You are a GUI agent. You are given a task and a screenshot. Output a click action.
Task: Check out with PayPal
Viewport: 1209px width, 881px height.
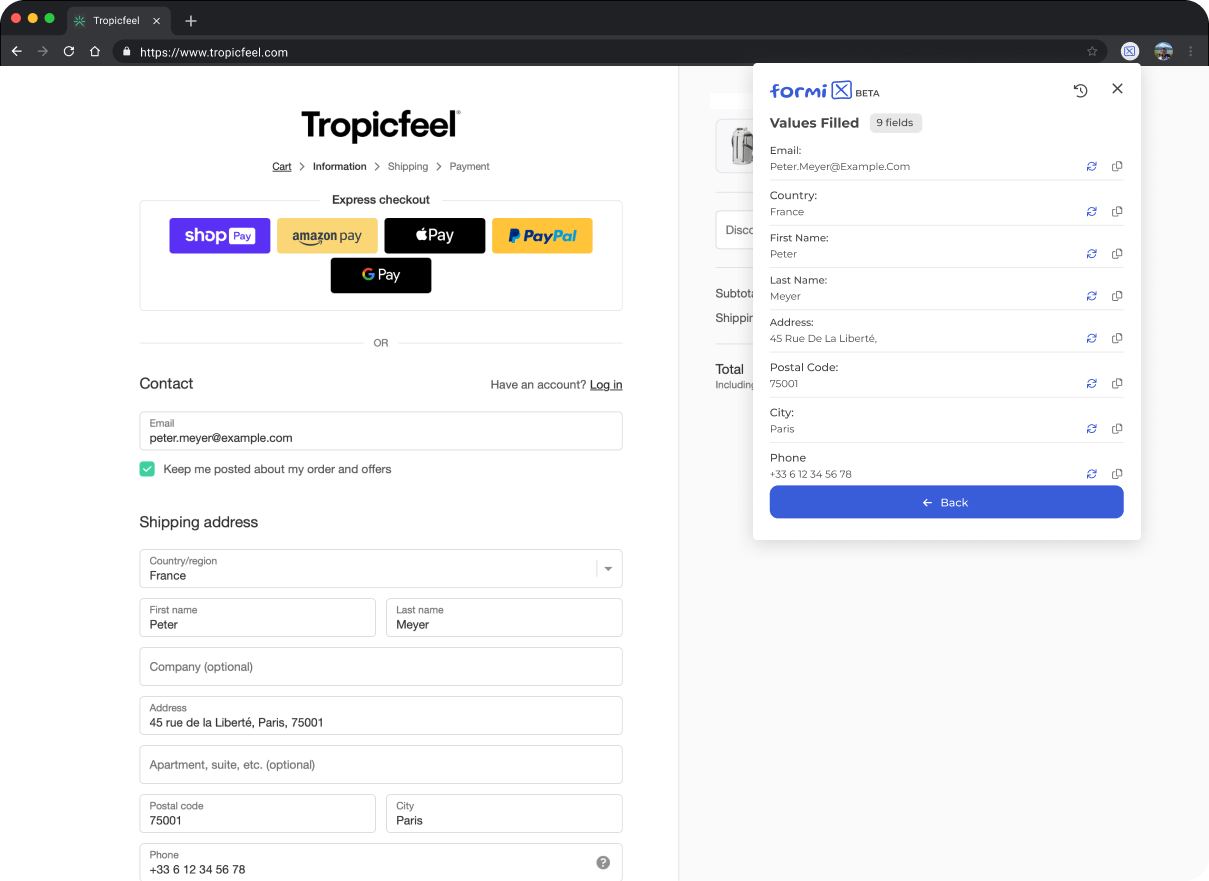[542, 236]
